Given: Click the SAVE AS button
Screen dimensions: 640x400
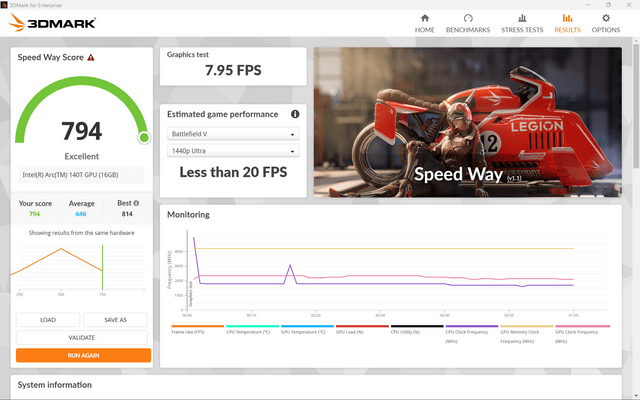Looking at the screenshot, I should pyautogui.click(x=115, y=320).
